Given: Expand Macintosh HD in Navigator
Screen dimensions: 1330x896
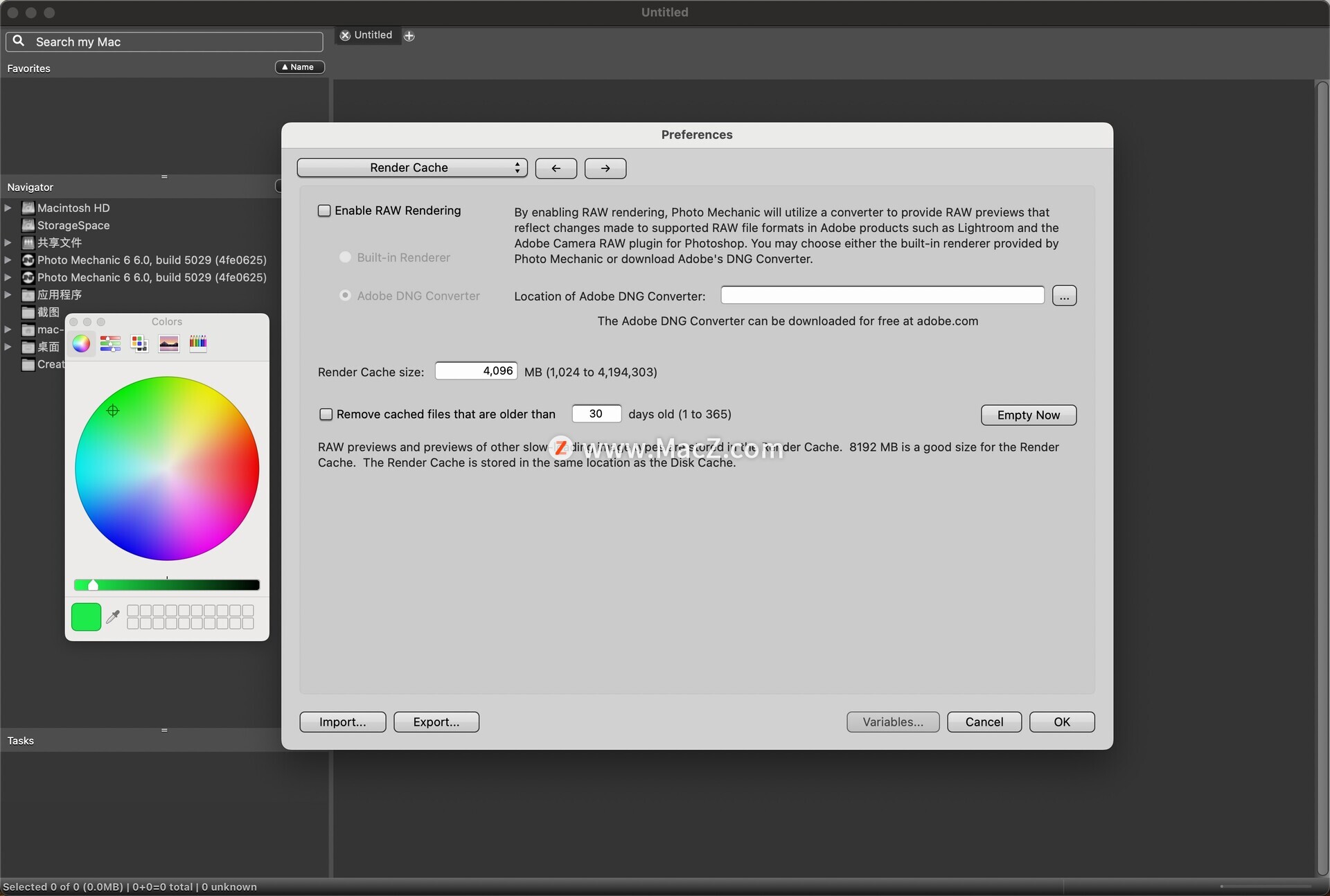Looking at the screenshot, I should [8, 208].
